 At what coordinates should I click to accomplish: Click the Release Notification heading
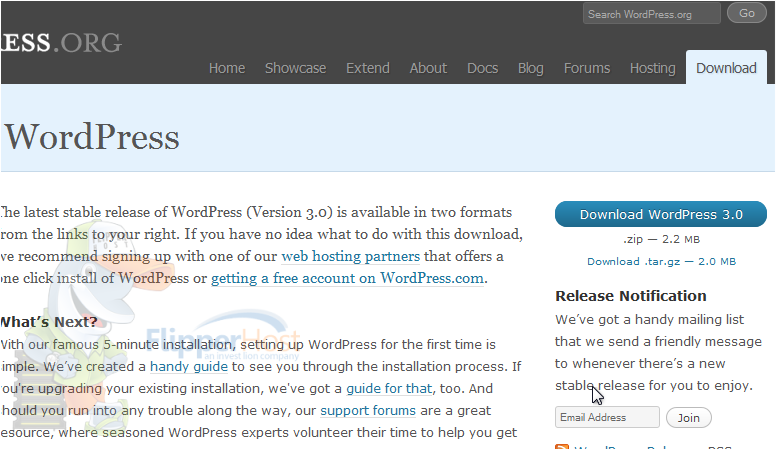click(x=630, y=296)
